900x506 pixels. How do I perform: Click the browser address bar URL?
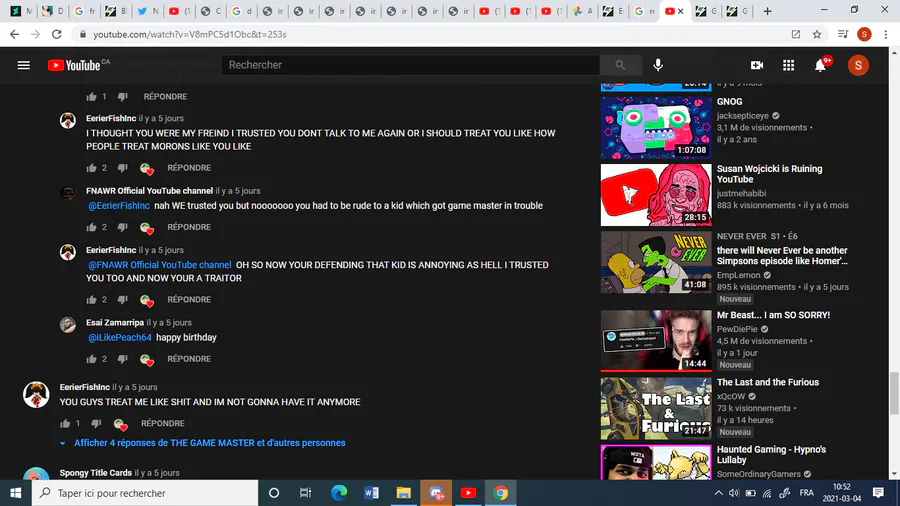[x=189, y=34]
